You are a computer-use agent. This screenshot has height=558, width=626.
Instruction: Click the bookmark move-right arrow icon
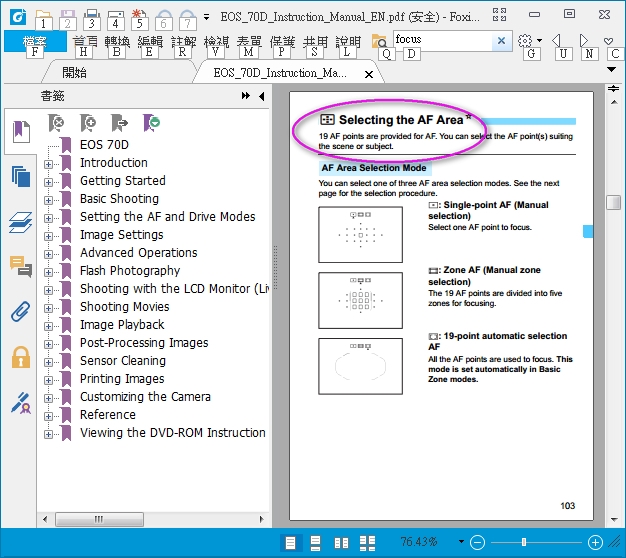click(119, 123)
